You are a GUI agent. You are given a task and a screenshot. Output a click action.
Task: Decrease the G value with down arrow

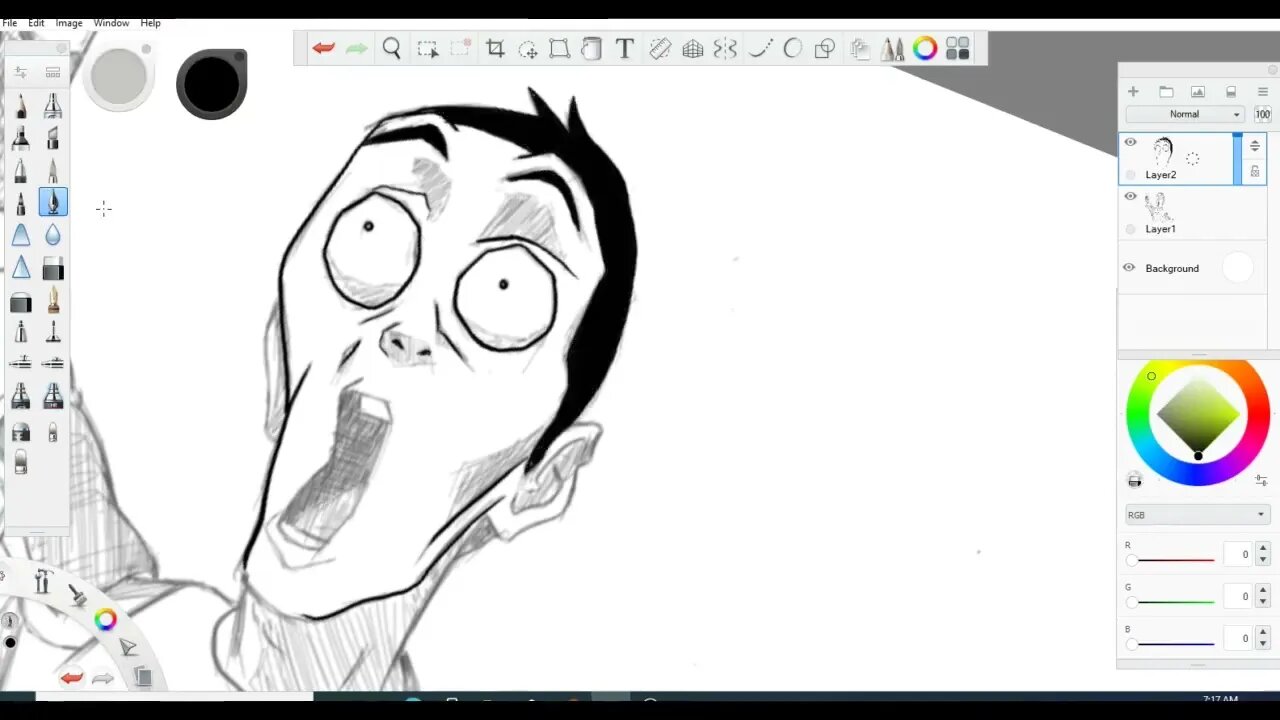1263,602
